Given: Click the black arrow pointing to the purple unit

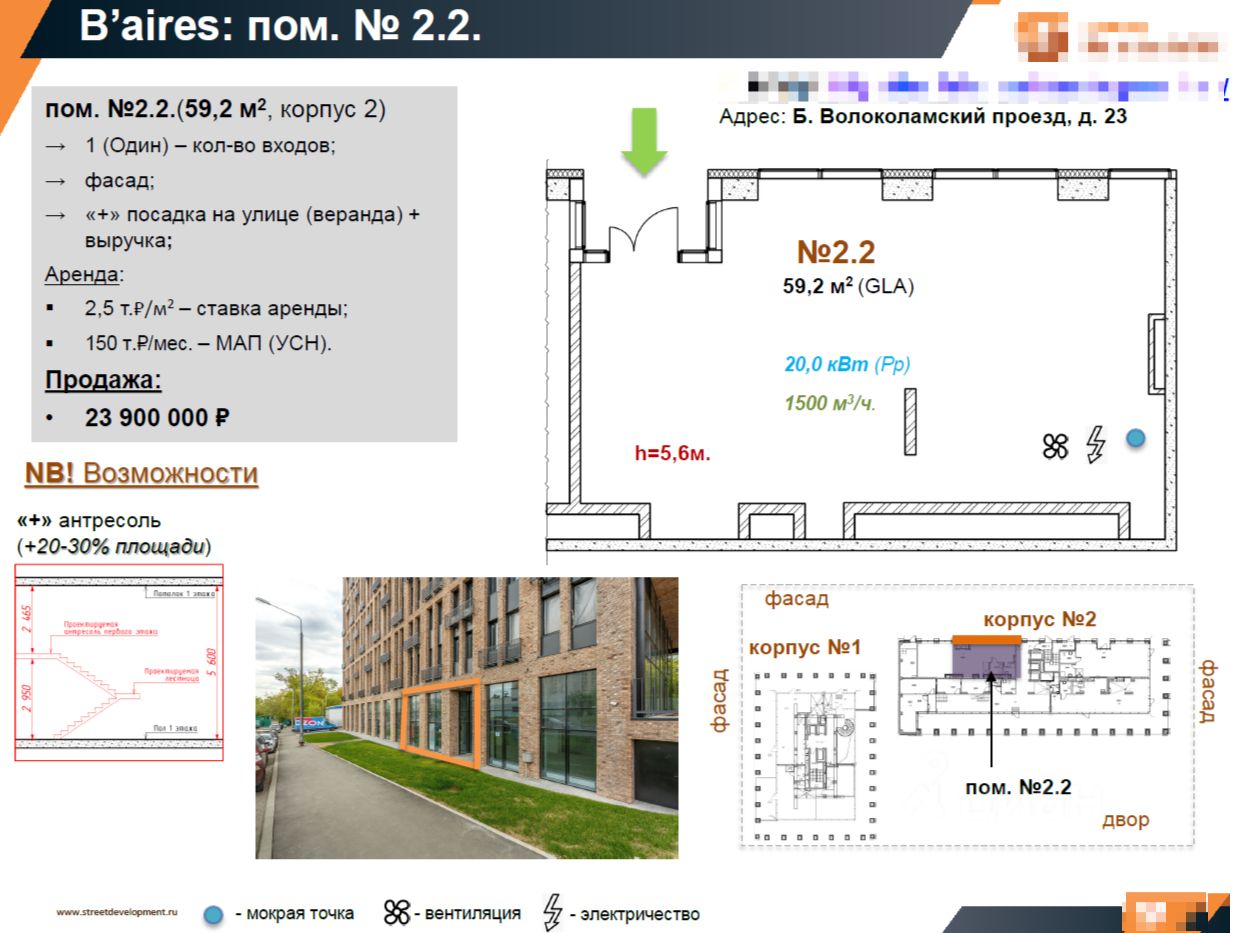Looking at the screenshot, I should [x=991, y=718].
